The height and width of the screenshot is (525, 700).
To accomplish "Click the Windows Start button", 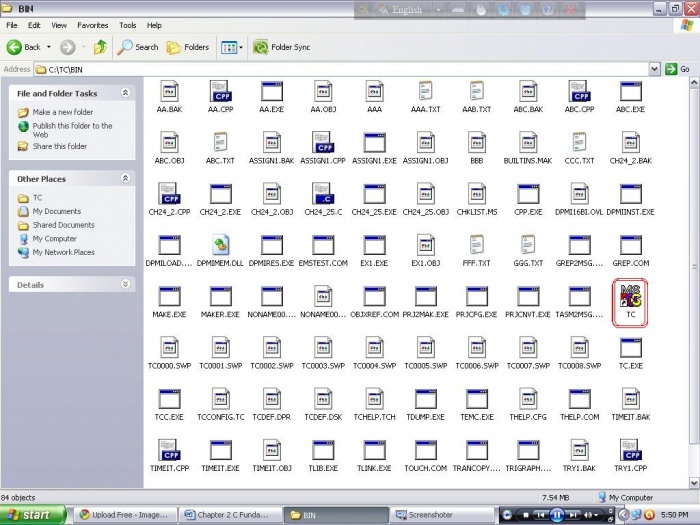I will point(35,515).
